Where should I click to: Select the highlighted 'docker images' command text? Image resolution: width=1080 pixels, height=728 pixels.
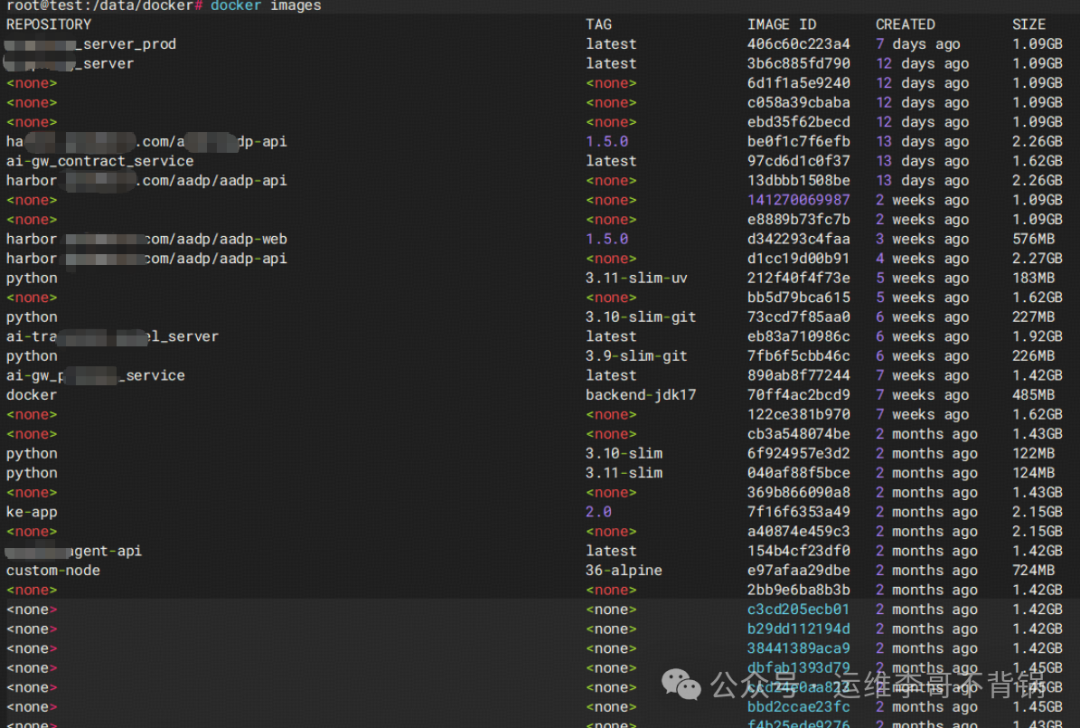point(265,6)
